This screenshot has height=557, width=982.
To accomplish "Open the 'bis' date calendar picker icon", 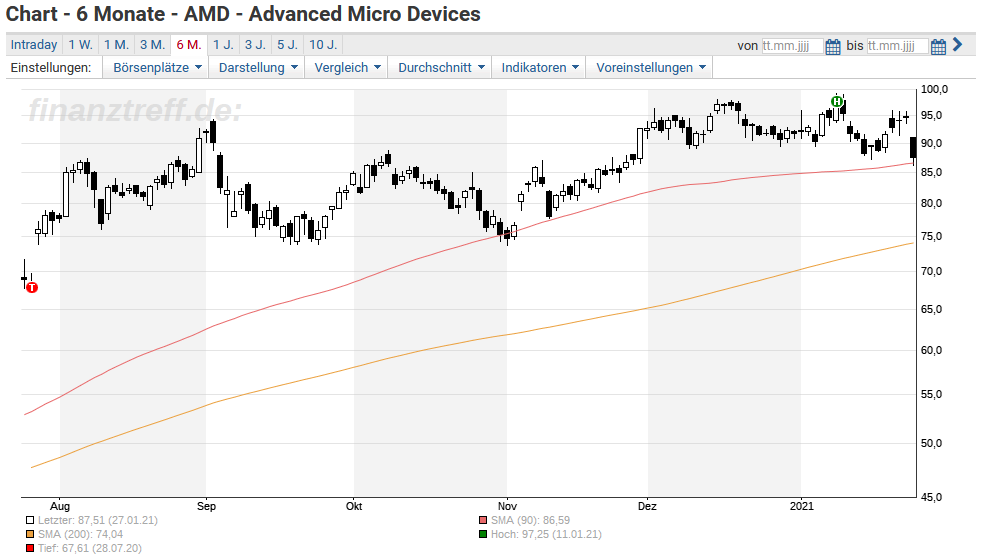I will (938, 46).
